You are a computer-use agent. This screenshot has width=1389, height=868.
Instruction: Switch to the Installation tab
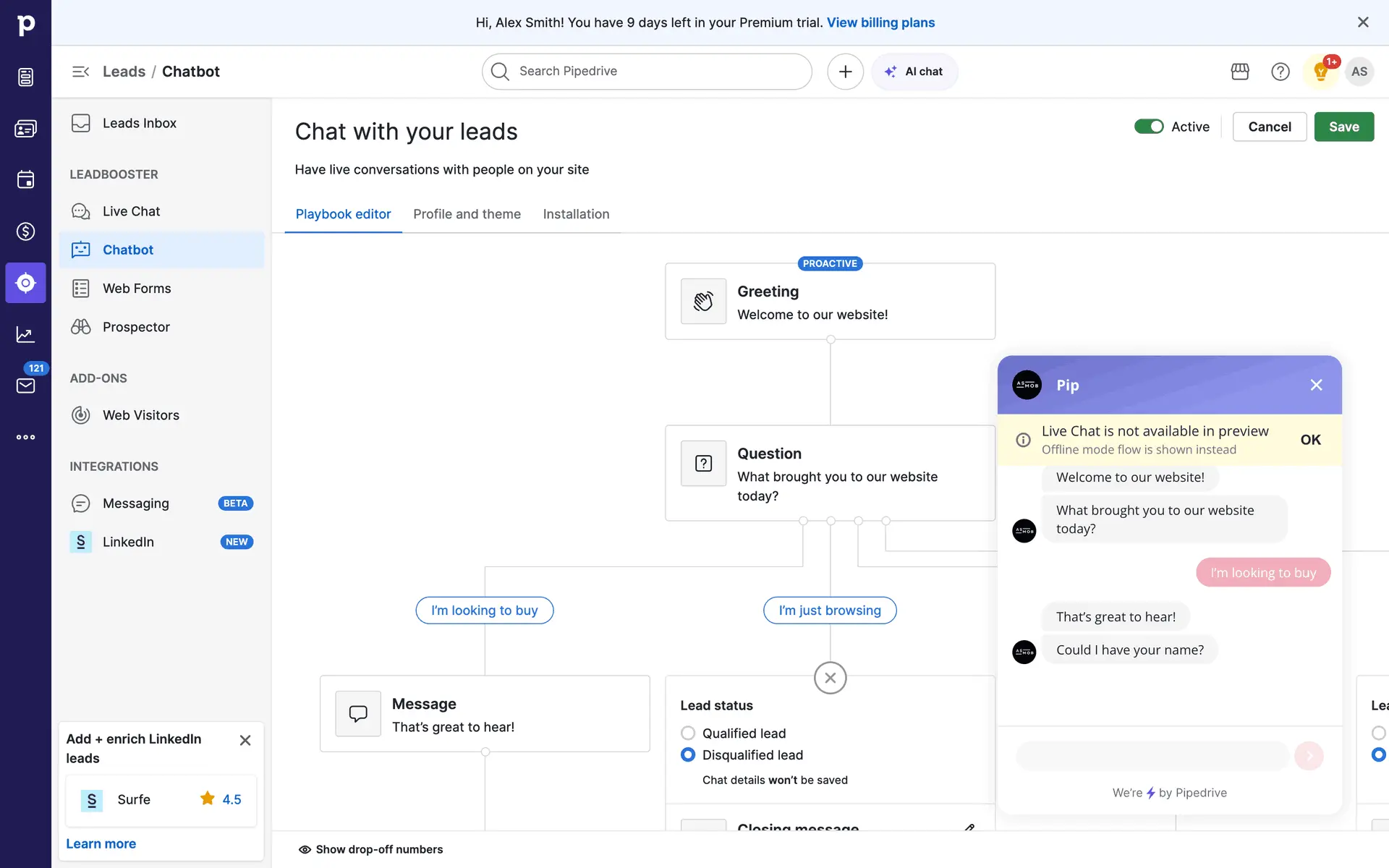coord(576,214)
